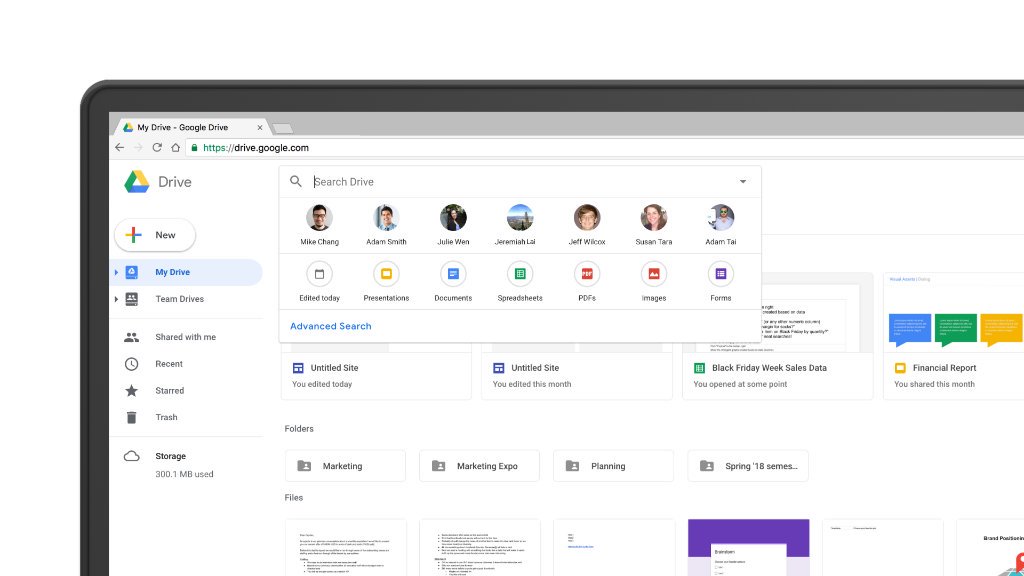Open Storage in sidebar

click(x=170, y=456)
